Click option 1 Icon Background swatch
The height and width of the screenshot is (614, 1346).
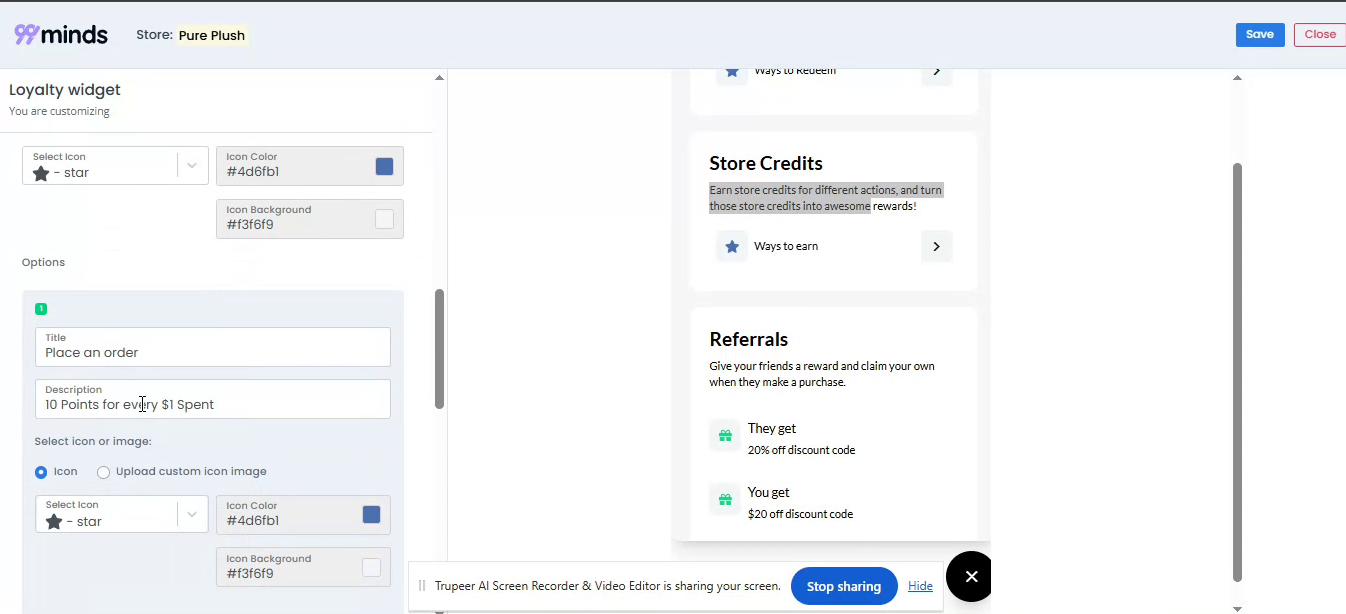click(x=371, y=567)
